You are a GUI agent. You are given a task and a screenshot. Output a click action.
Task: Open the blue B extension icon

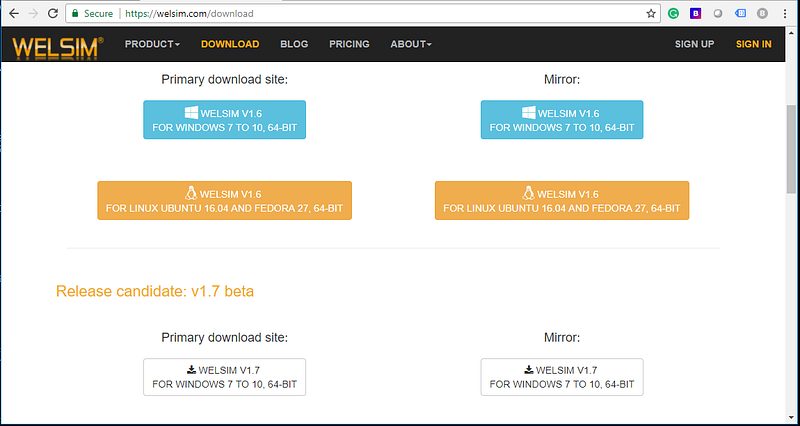pyautogui.click(x=695, y=14)
